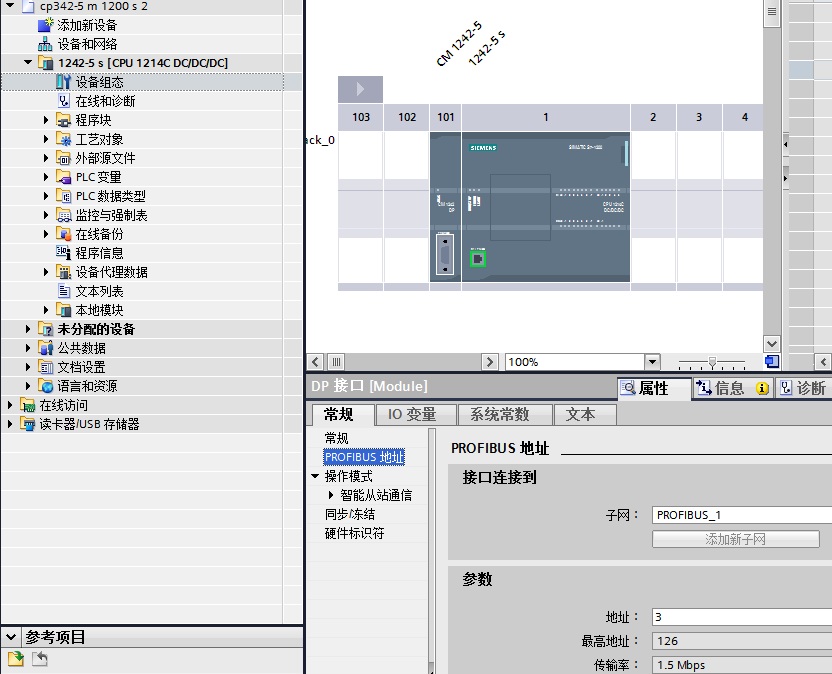832x674 pixels.
Task: Click the rack expand arrow button above slot 103
Action: [x=360, y=89]
